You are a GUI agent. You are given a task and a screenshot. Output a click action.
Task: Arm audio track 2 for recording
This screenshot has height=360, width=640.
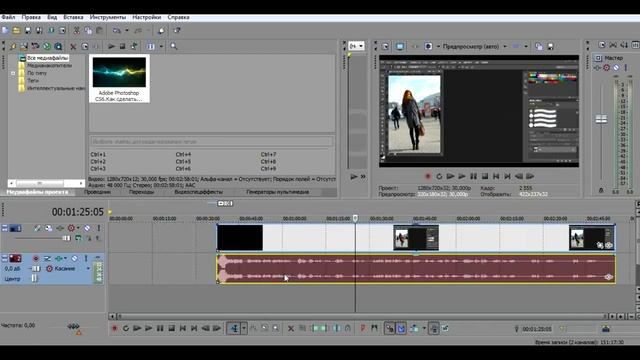pyautogui.click(x=36, y=258)
